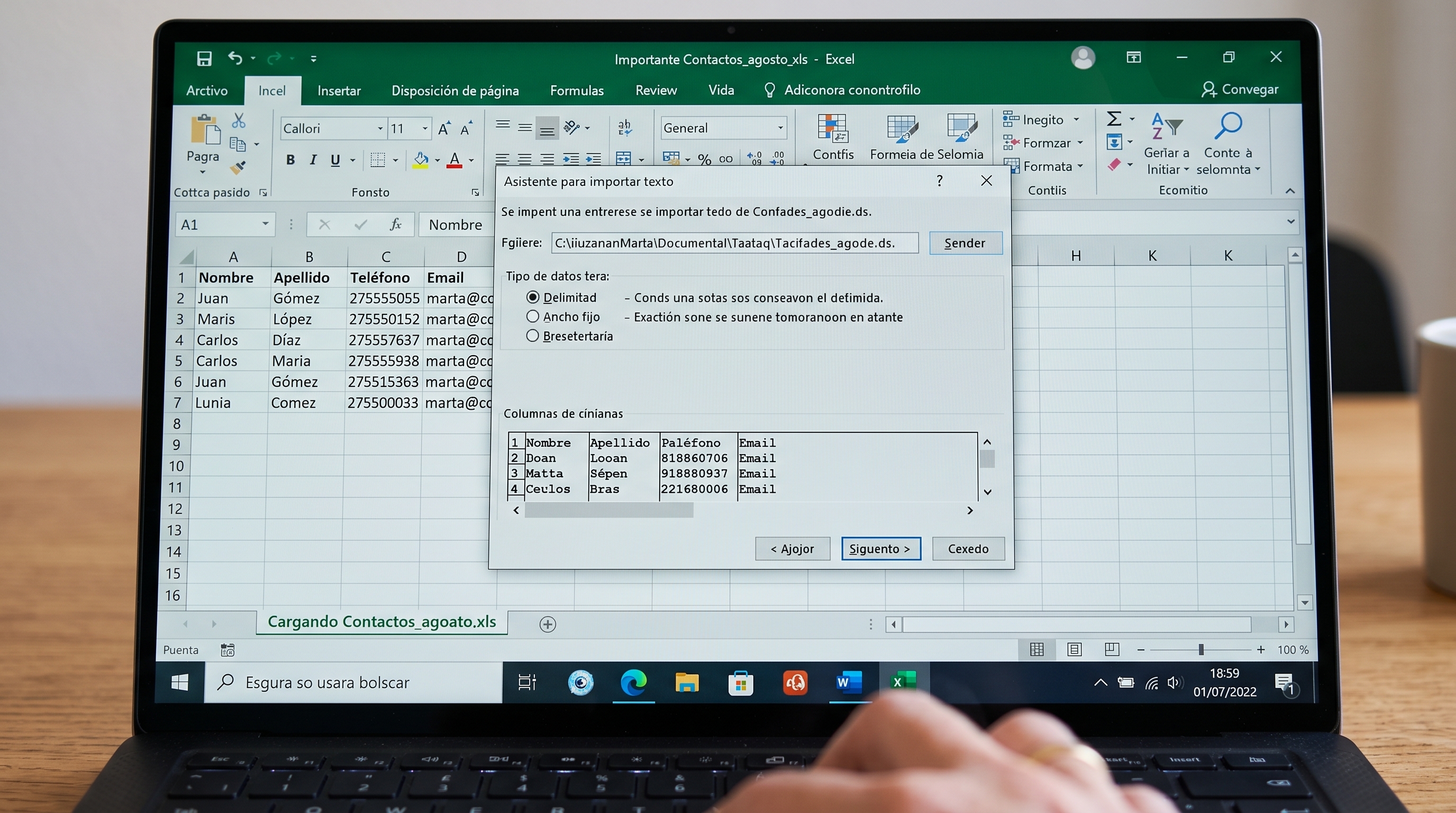The height and width of the screenshot is (813, 1456).
Task: Open Microsoft Edge from the taskbar
Action: pyautogui.click(x=634, y=682)
